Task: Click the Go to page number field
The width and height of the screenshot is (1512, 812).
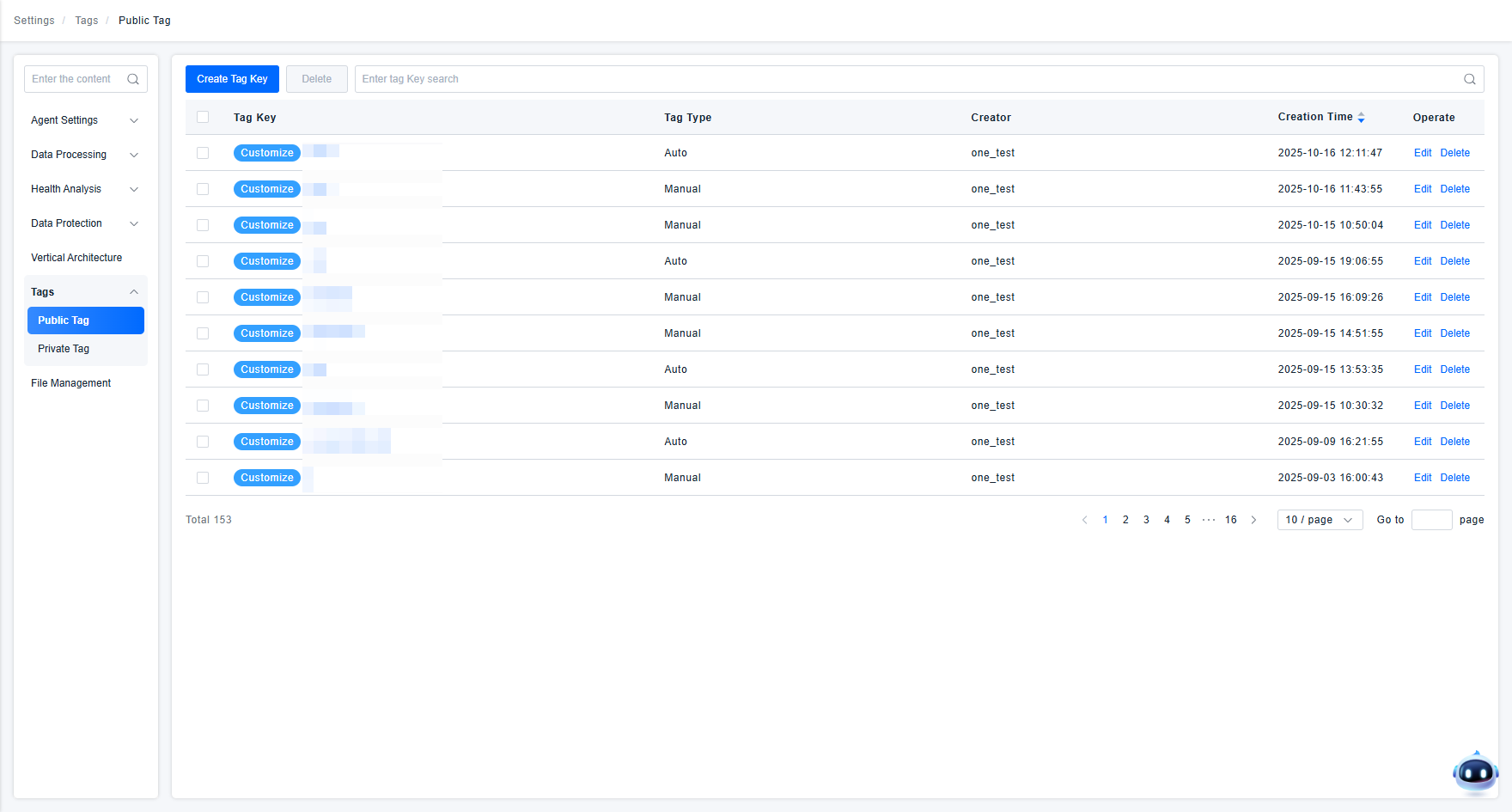Action: 1431,520
